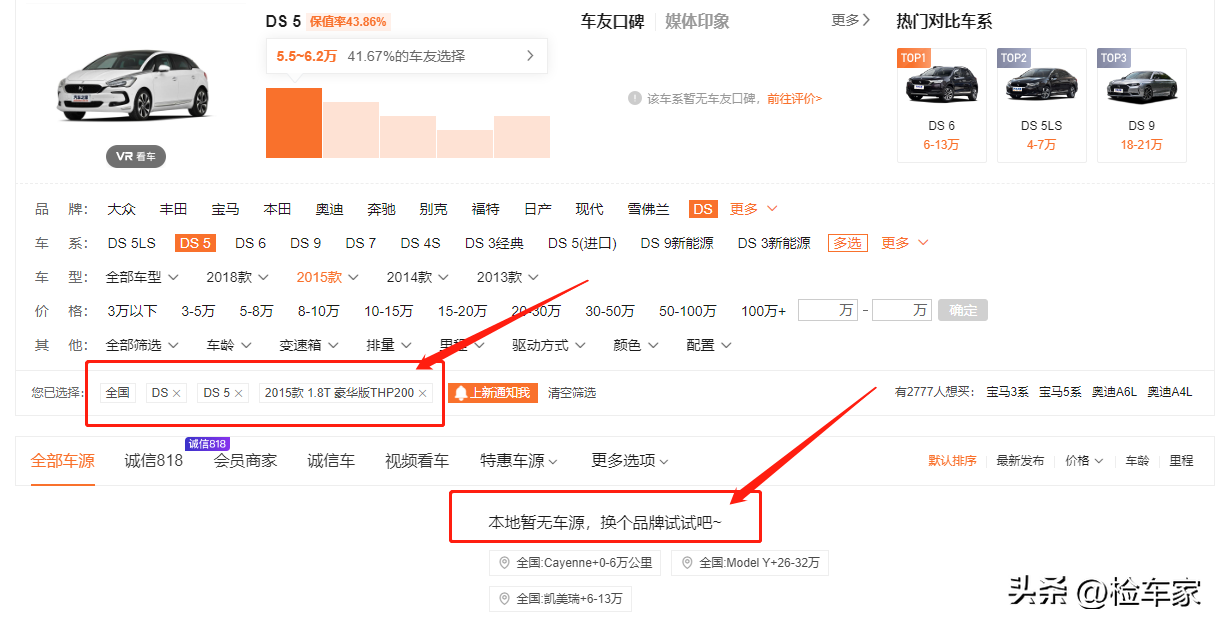Remove the DS filter tag

tap(177, 394)
